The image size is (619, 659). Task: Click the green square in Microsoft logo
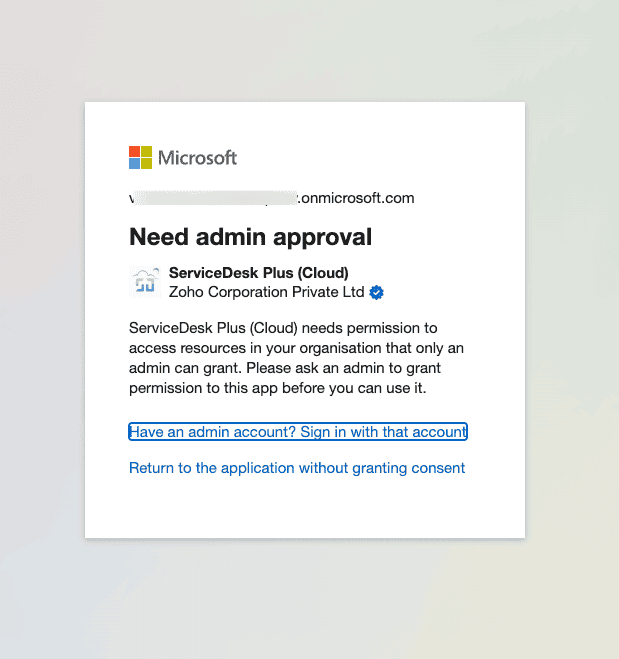[146, 152]
